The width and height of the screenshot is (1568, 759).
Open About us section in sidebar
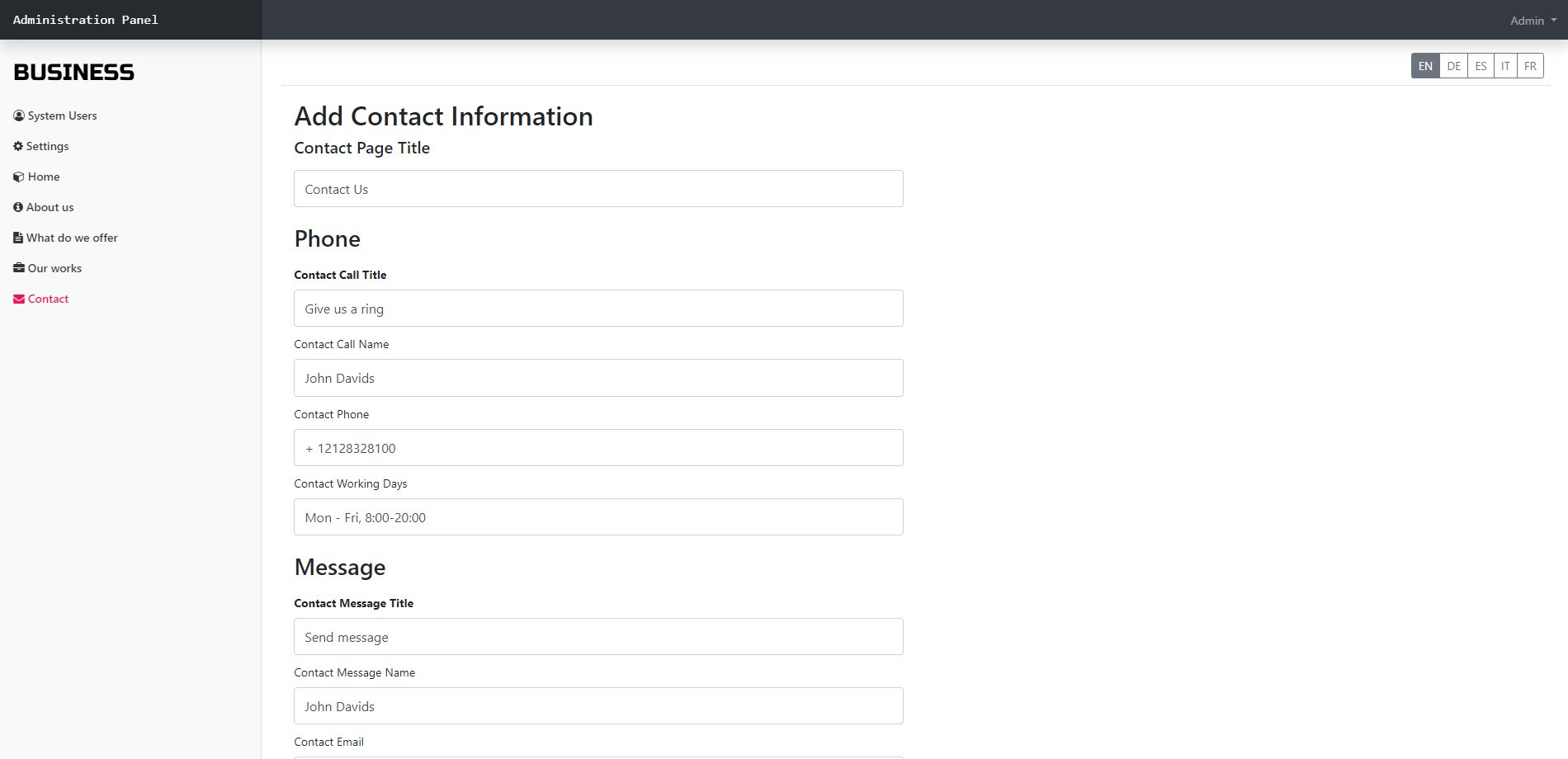point(44,207)
